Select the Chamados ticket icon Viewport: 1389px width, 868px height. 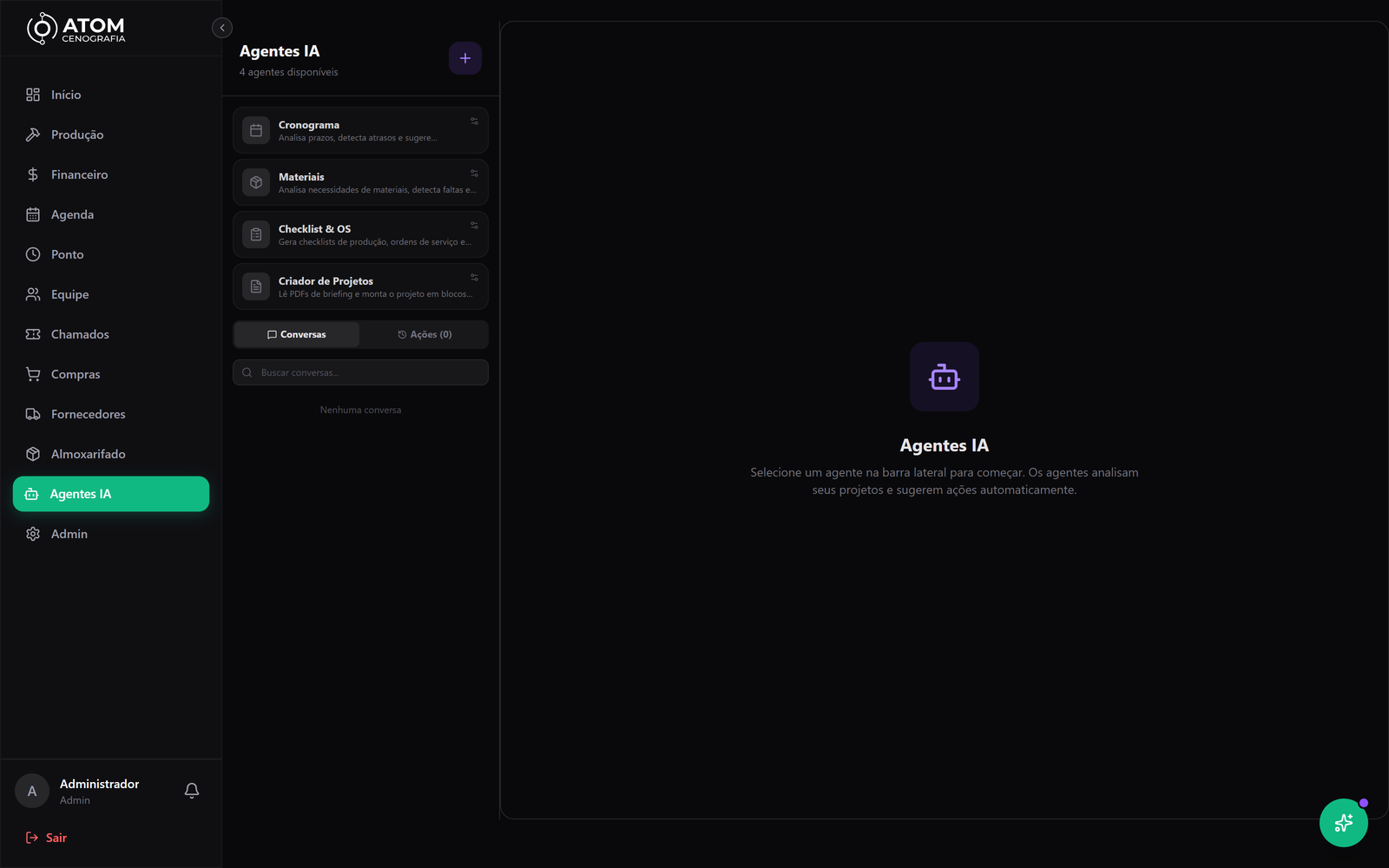(33, 334)
